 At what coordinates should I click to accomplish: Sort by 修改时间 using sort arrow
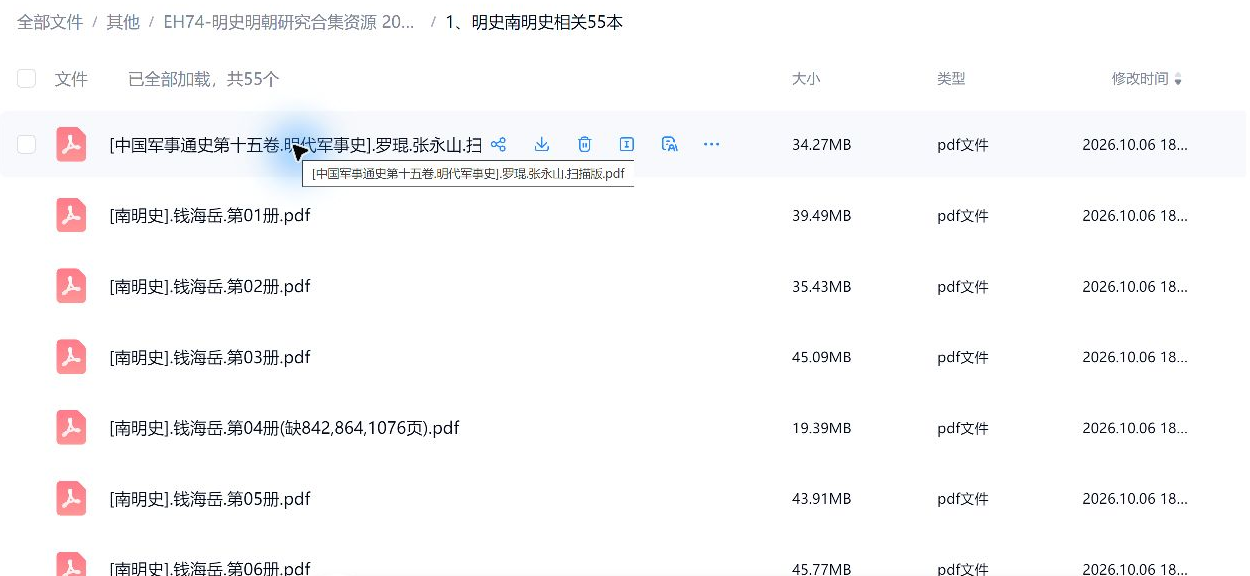click(1178, 80)
